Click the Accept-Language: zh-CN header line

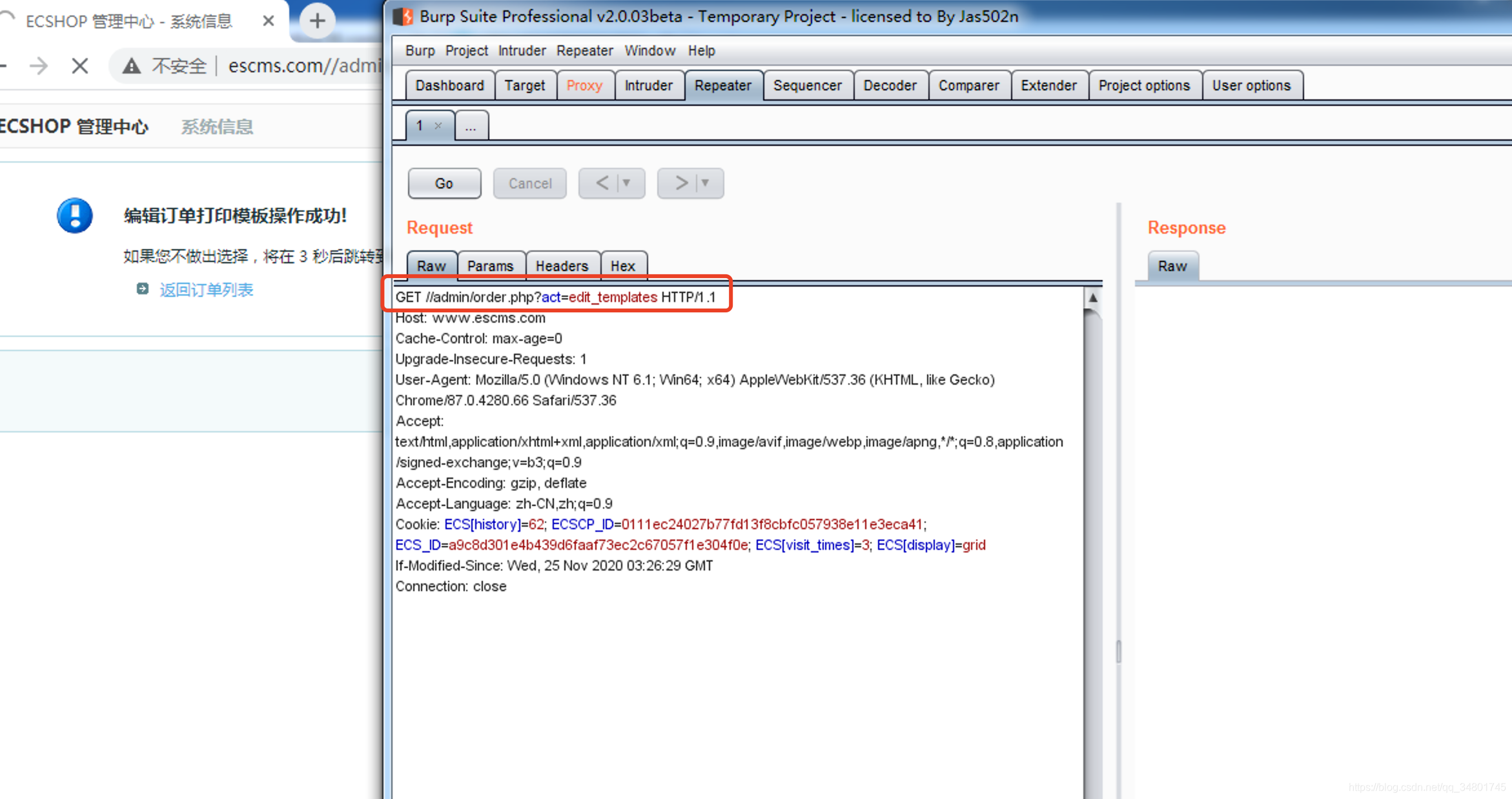click(x=504, y=503)
